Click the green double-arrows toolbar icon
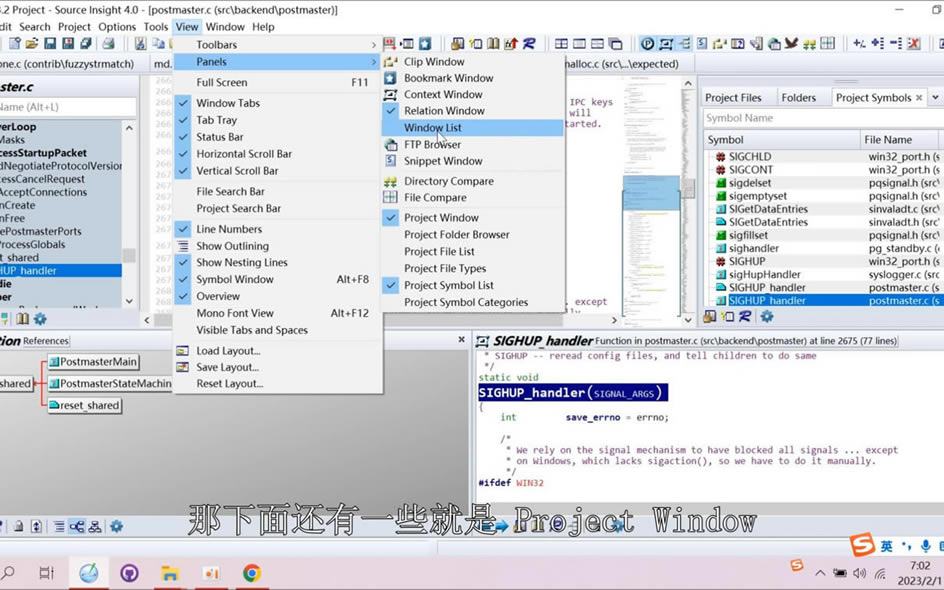The image size is (944, 590). coord(810,43)
